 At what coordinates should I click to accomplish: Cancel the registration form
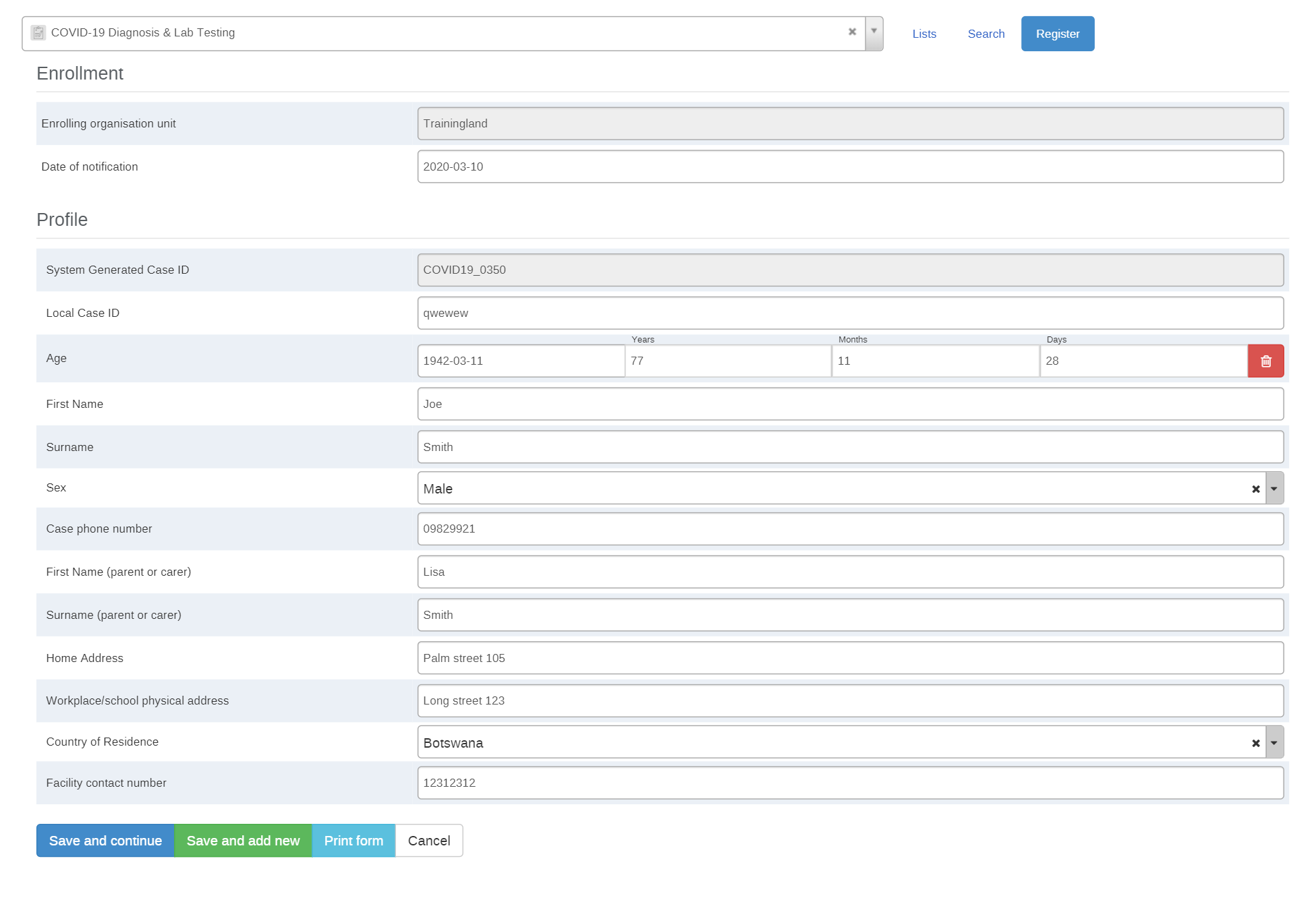pyautogui.click(x=429, y=841)
